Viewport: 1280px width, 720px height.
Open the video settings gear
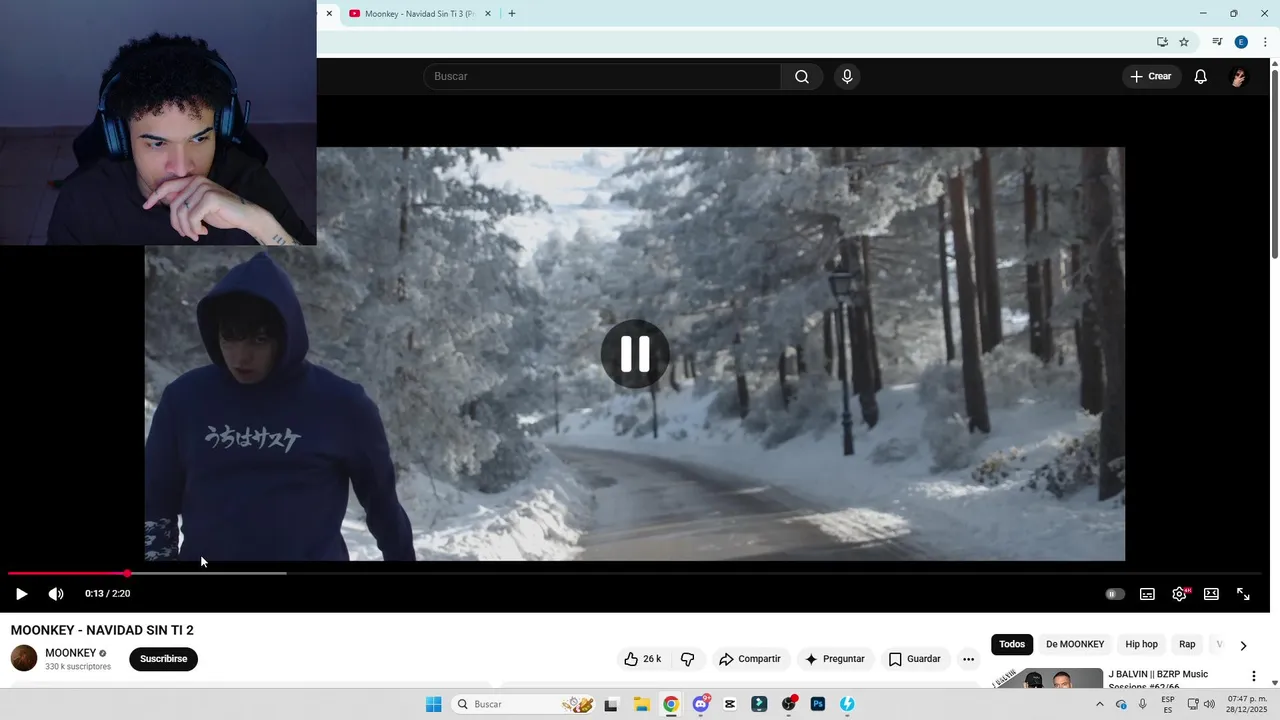pyautogui.click(x=1179, y=594)
